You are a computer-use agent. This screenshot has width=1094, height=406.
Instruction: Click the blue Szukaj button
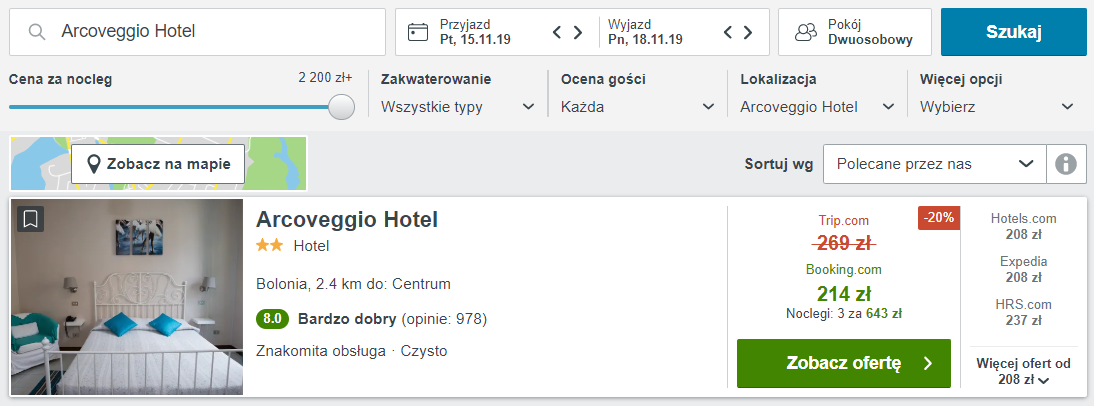coord(1013,32)
